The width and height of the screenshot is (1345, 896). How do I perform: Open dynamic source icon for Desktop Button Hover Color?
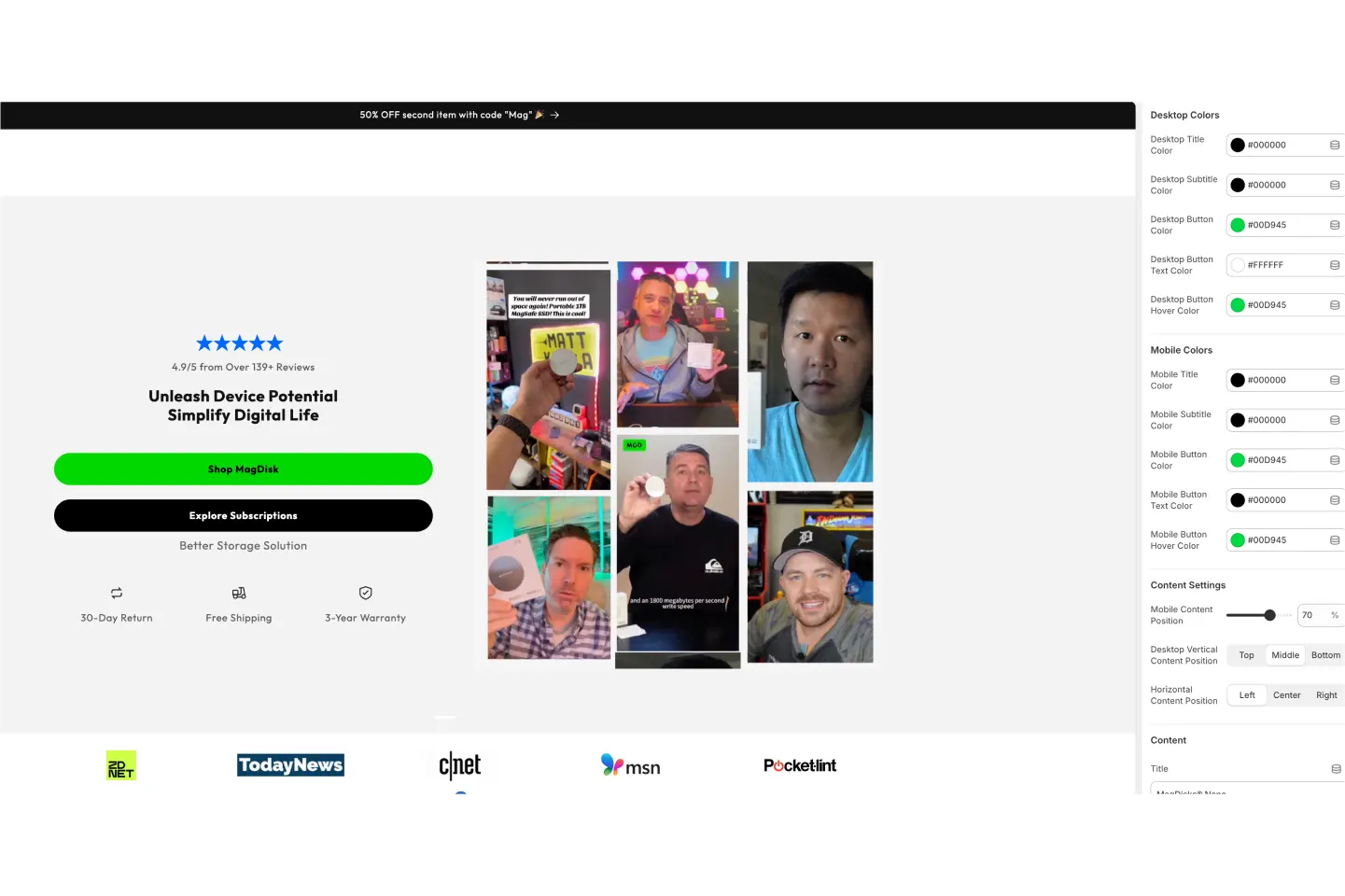pos(1335,305)
